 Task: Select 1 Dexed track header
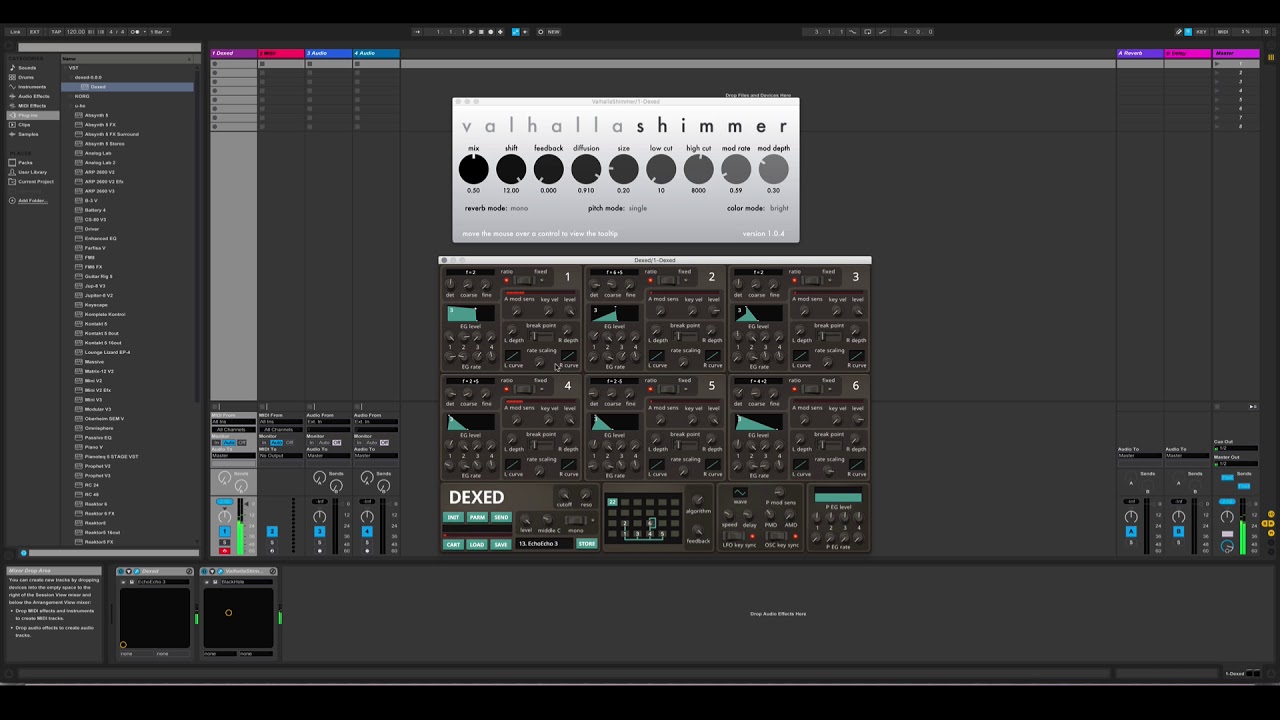pyautogui.click(x=233, y=53)
